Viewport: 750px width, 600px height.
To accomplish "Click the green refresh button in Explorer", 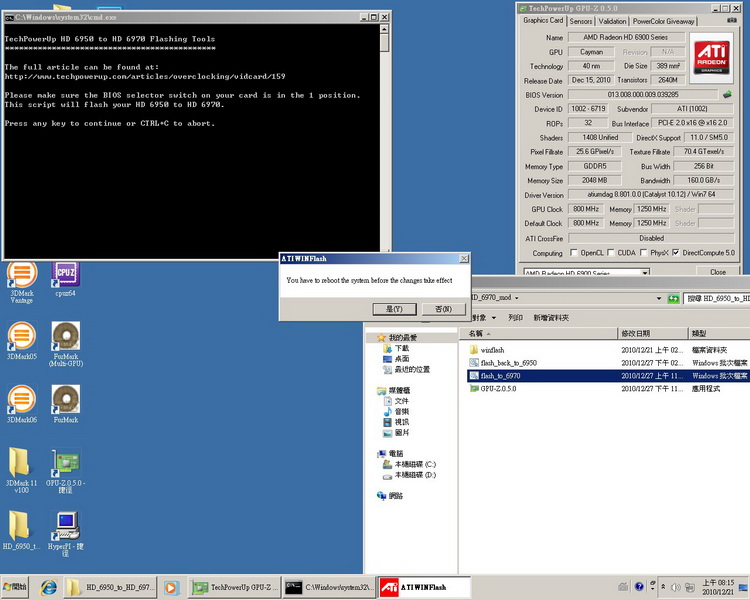I will coord(673,299).
